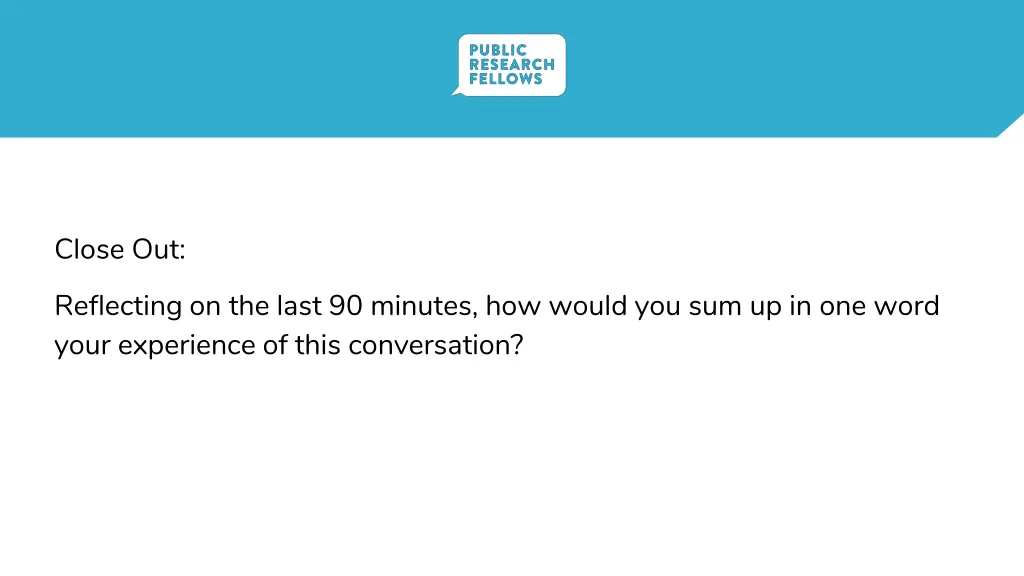Viewport: 1024px width, 576px height.
Task: Click the word conversation? on the second line
Action: 436,345
